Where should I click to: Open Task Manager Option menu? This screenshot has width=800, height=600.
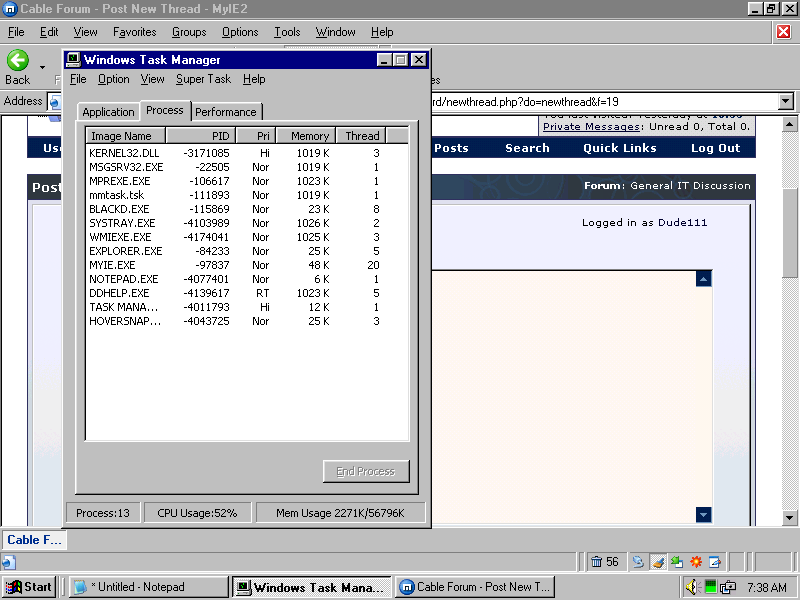tap(114, 79)
